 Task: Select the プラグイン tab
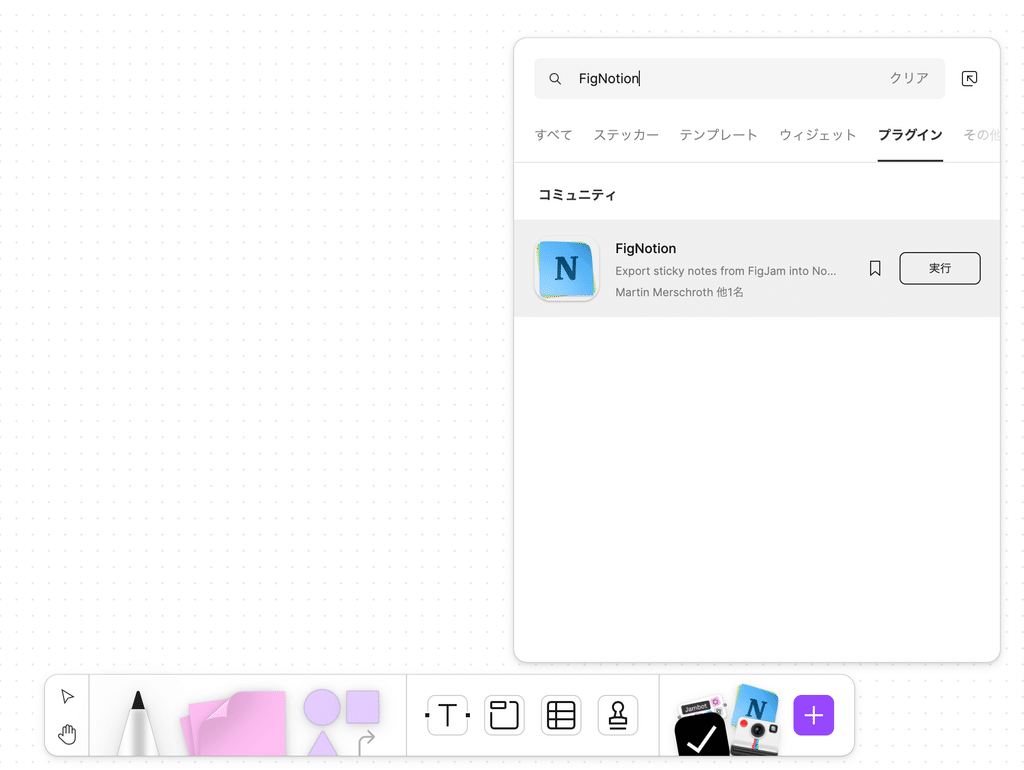(910, 135)
